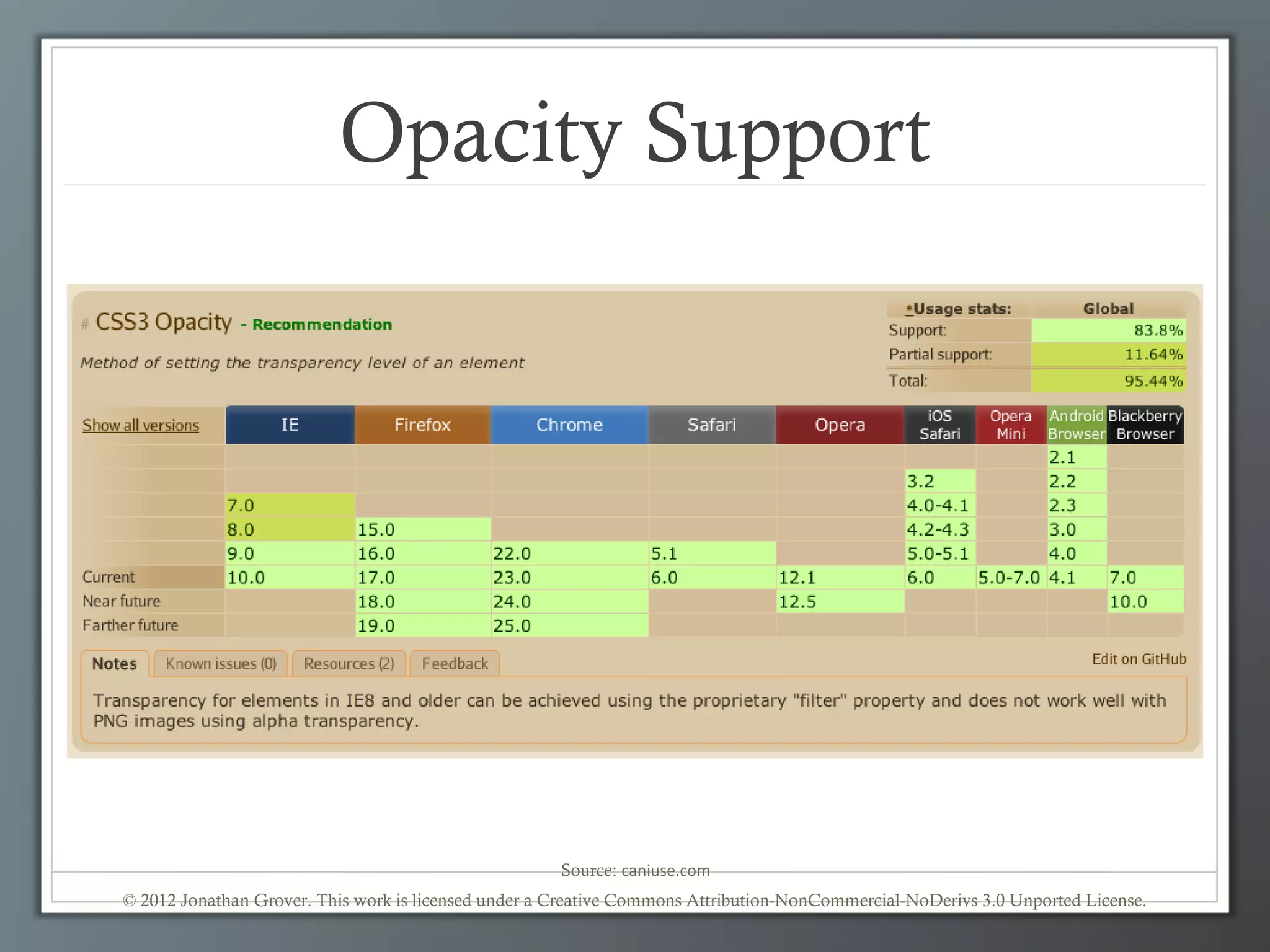1270x952 pixels.
Task: Select the Notes tab
Action: pyautogui.click(x=114, y=664)
